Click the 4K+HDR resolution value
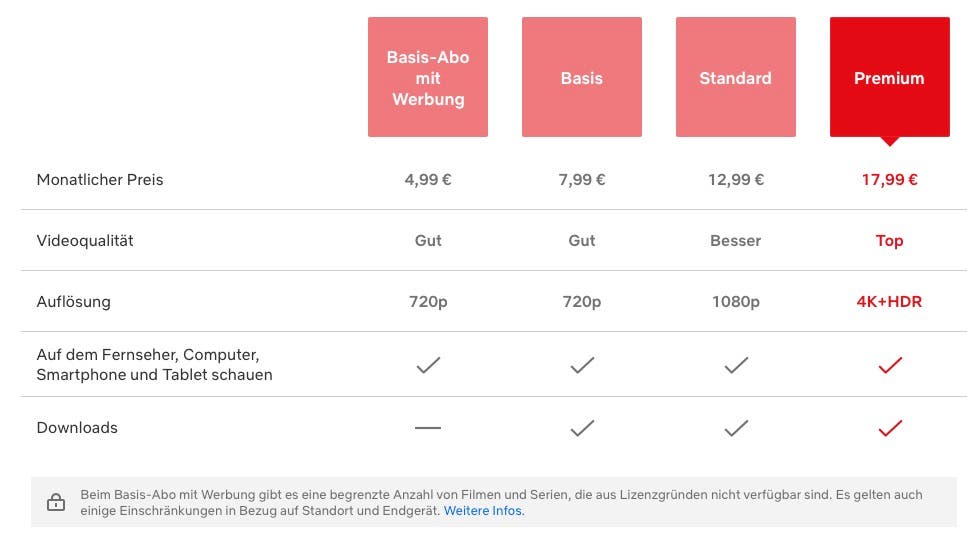The height and width of the screenshot is (535, 975). pyautogui.click(x=889, y=302)
